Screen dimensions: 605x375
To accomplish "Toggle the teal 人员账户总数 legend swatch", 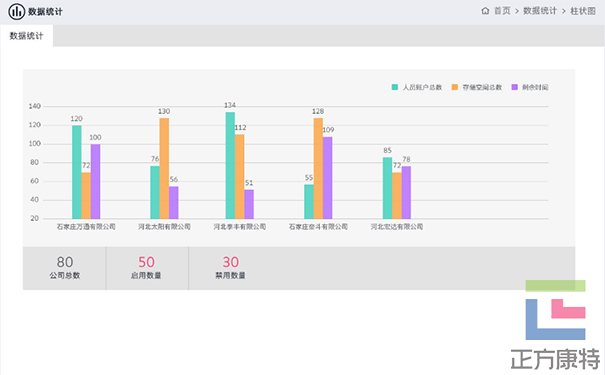I will tap(395, 87).
